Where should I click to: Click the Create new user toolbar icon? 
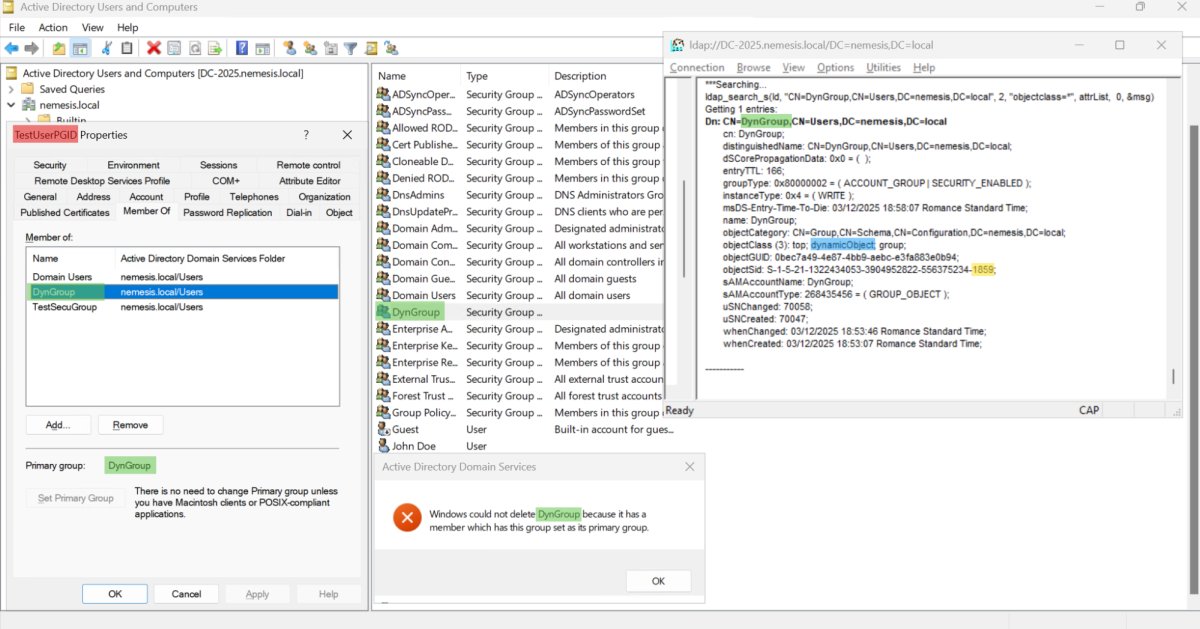pyautogui.click(x=290, y=48)
